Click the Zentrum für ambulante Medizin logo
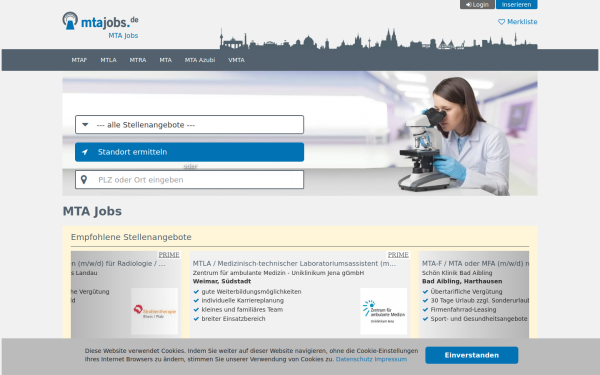Image resolution: width=600 pixels, height=375 pixels. click(x=383, y=311)
